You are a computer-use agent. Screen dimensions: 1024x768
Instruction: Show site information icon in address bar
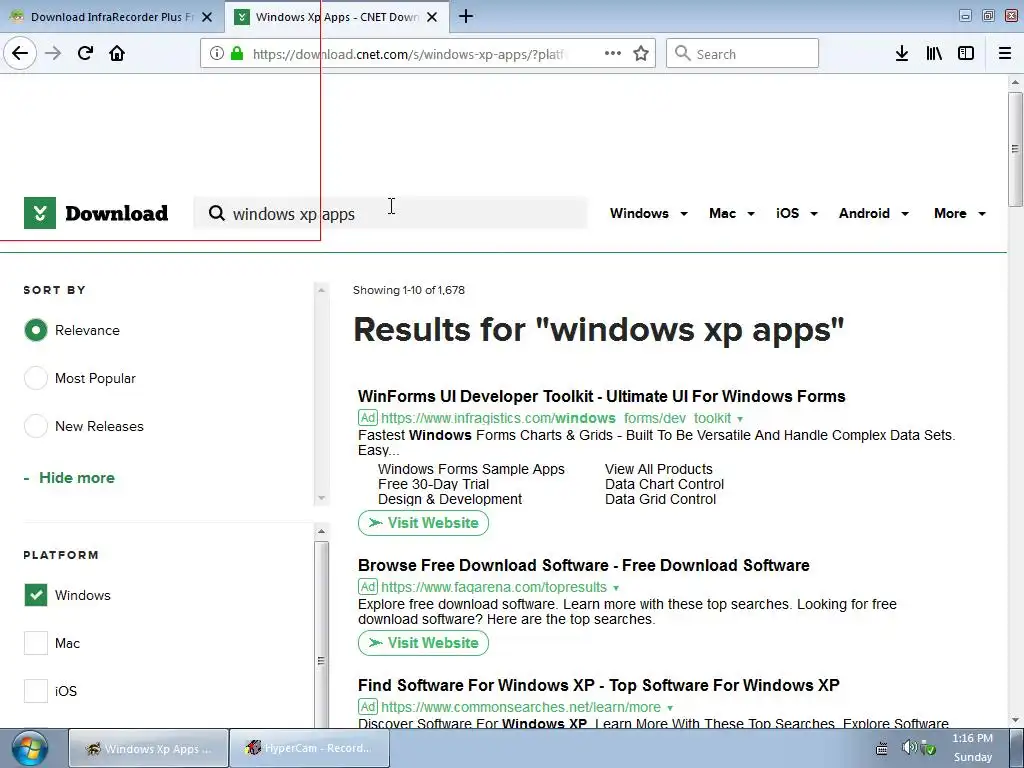217,54
